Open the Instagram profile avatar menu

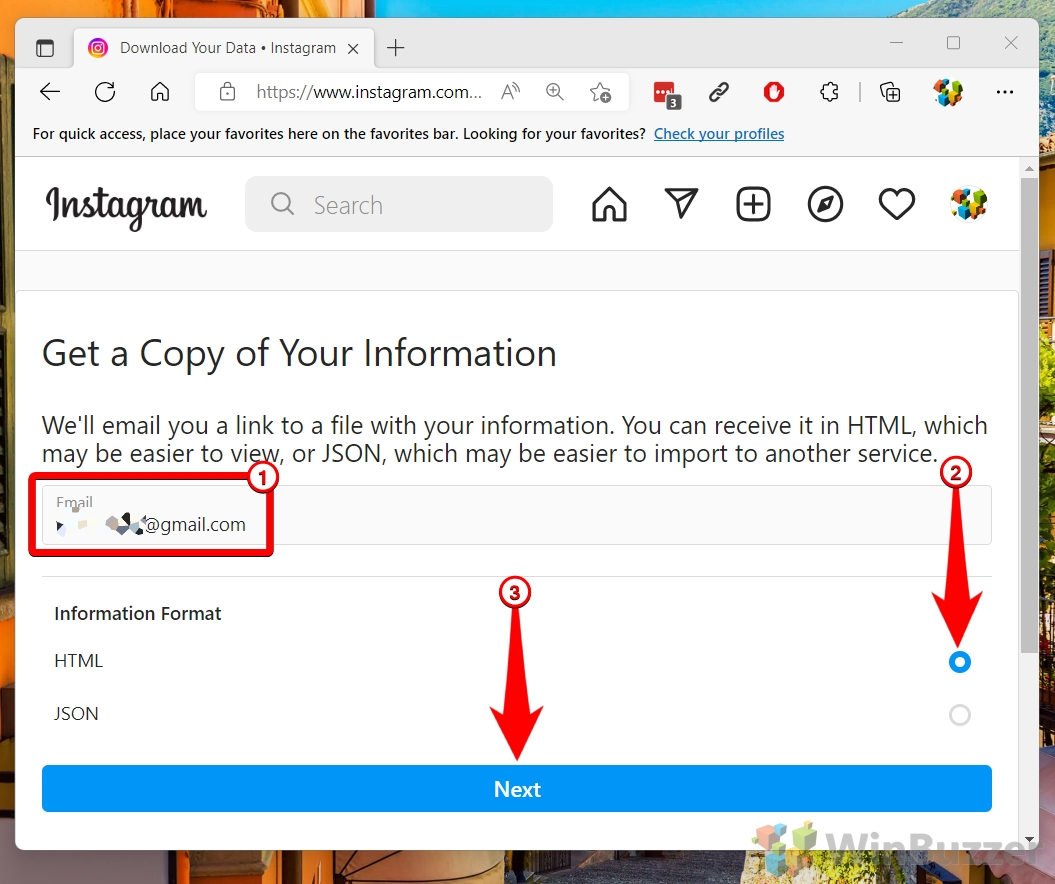click(968, 204)
